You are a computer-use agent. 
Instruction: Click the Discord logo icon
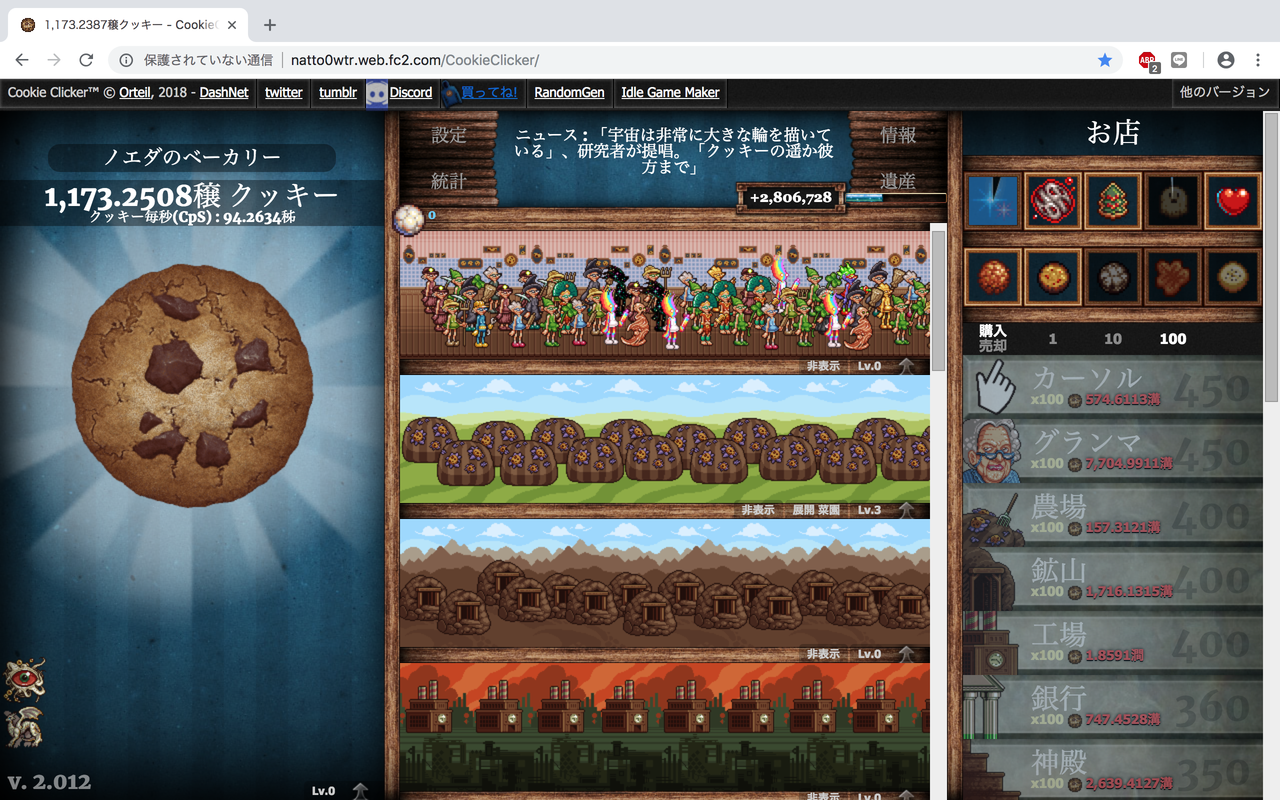point(377,94)
